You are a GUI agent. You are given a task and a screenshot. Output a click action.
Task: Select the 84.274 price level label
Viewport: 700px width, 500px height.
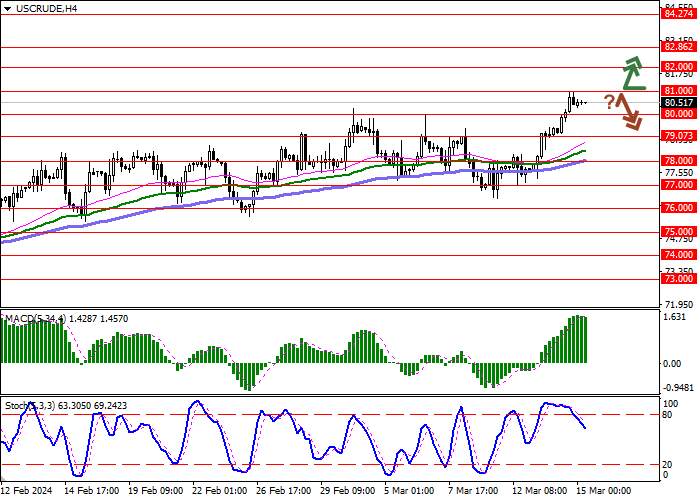coord(679,14)
